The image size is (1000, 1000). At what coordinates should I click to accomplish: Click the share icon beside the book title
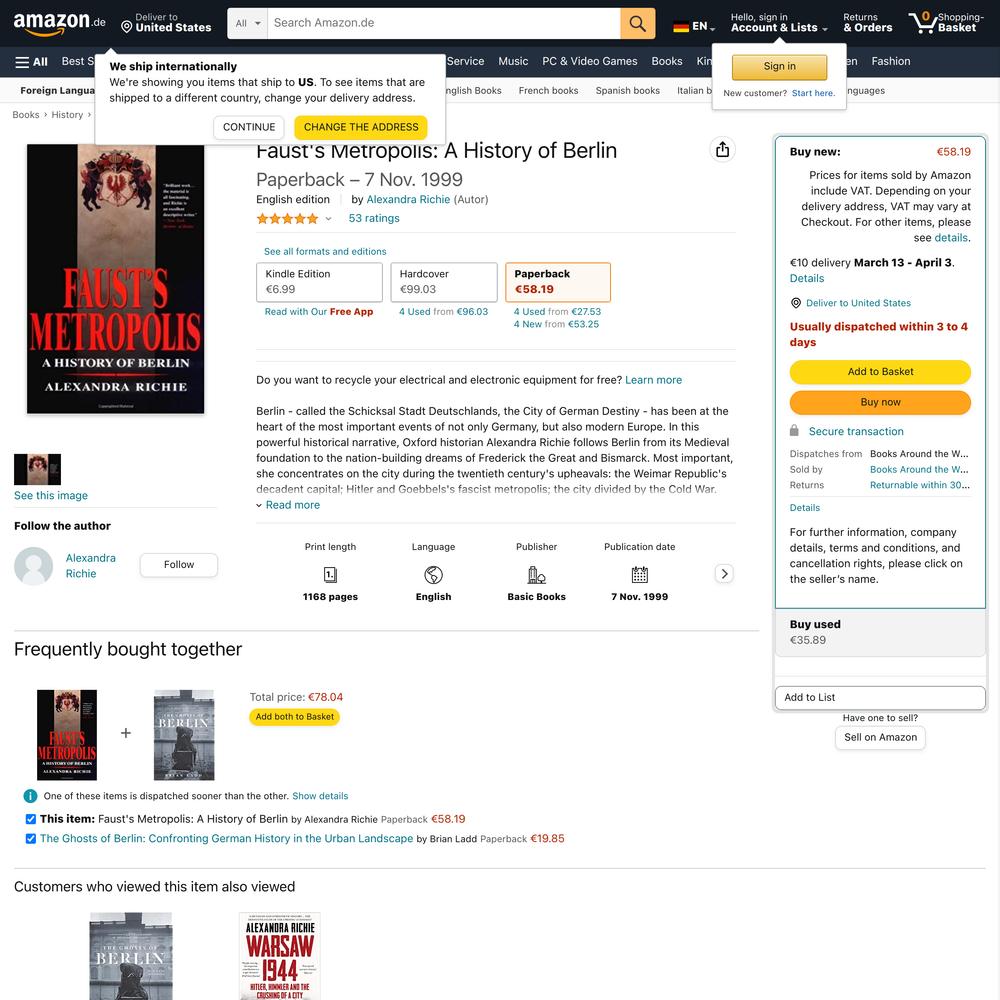point(722,150)
